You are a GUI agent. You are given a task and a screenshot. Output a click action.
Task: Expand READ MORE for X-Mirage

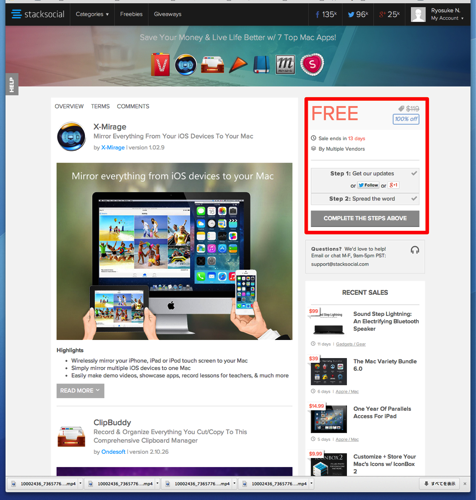click(x=80, y=391)
